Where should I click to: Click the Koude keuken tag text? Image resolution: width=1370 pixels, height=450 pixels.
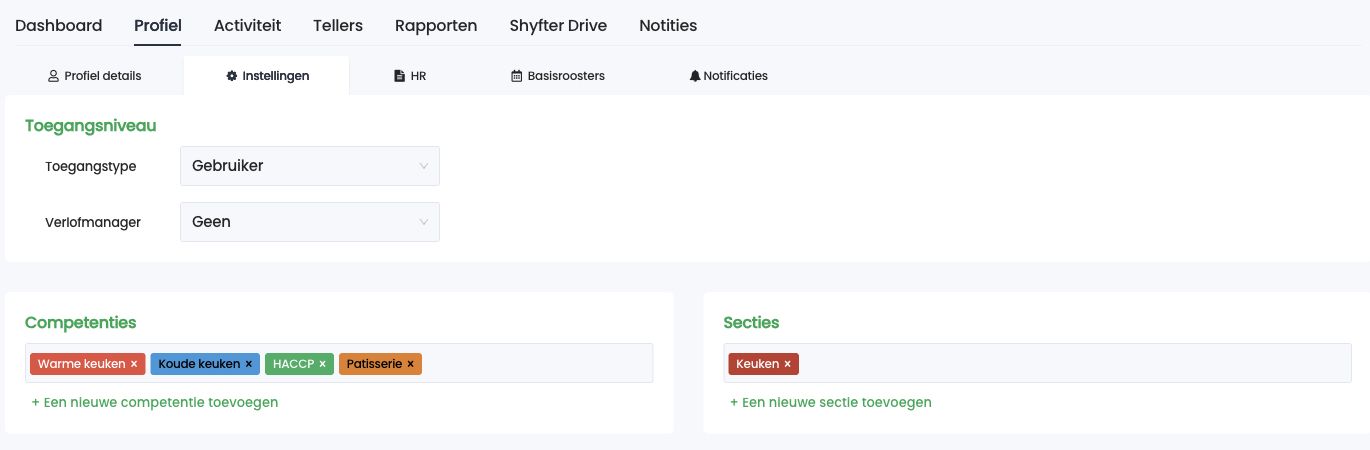pos(199,364)
